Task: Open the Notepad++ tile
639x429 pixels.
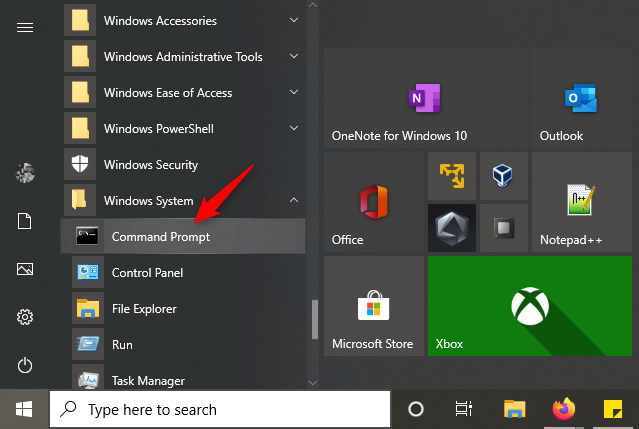Action: tap(584, 201)
